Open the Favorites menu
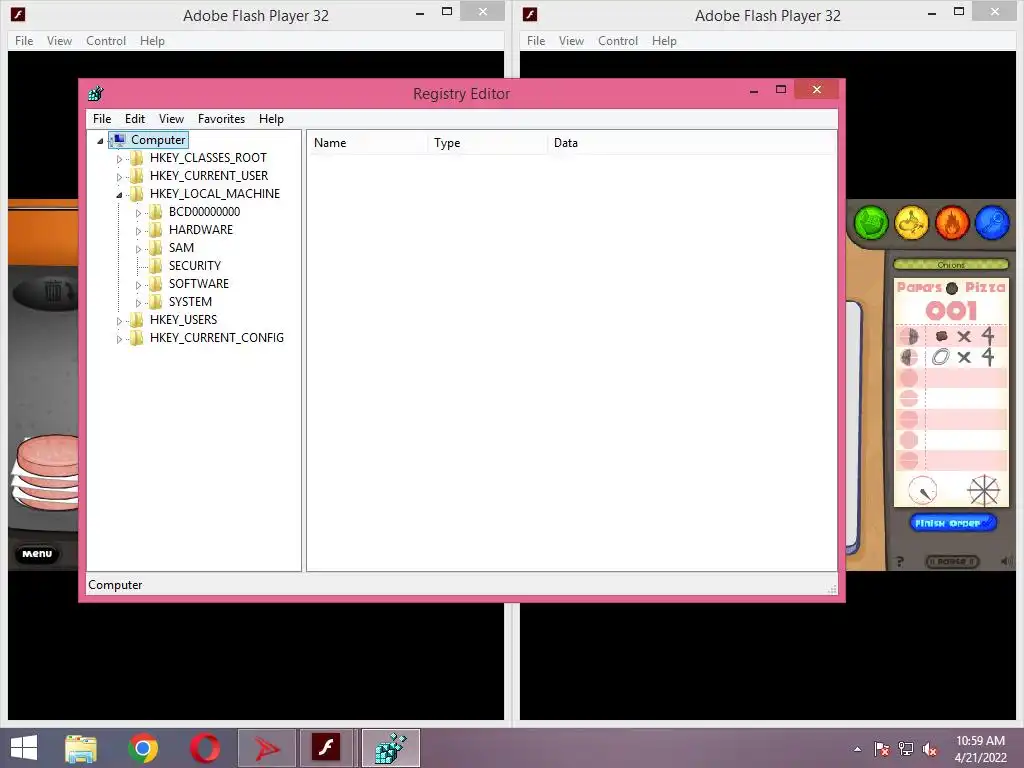The height and width of the screenshot is (768, 1024). (x=221, y=119)
